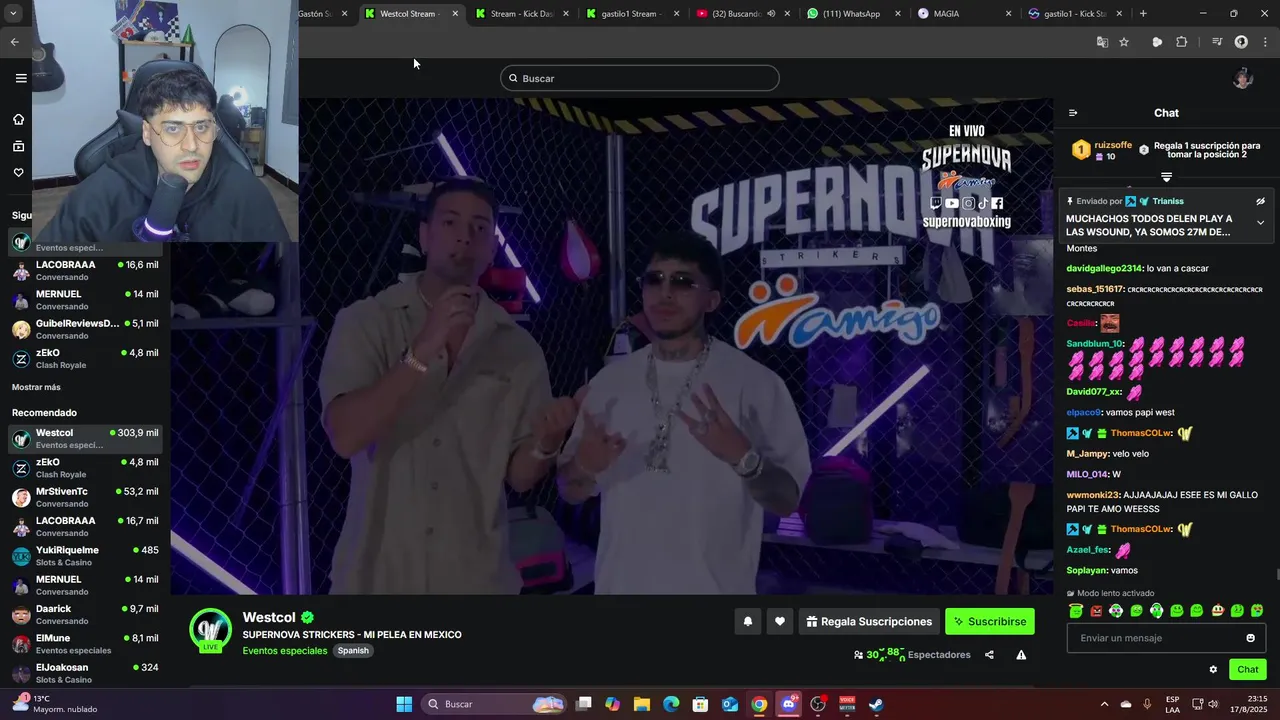Open new browser tab plus button
The image size is (1280, 720).
tap(1143, 14)
